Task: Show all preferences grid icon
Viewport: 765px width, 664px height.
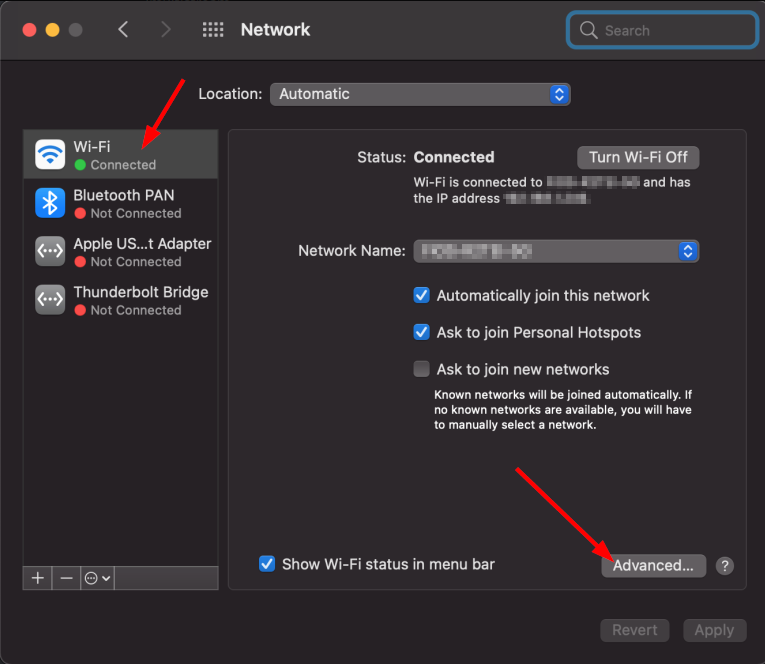Action: click(x=213, y=30)
